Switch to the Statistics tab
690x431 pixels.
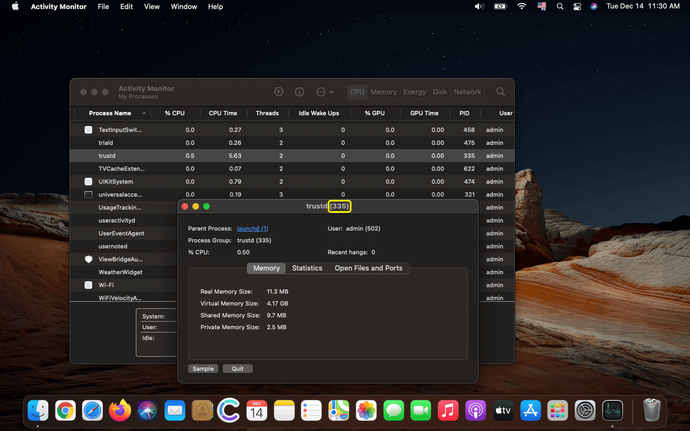pyautogui.click(x=307, y=268)
